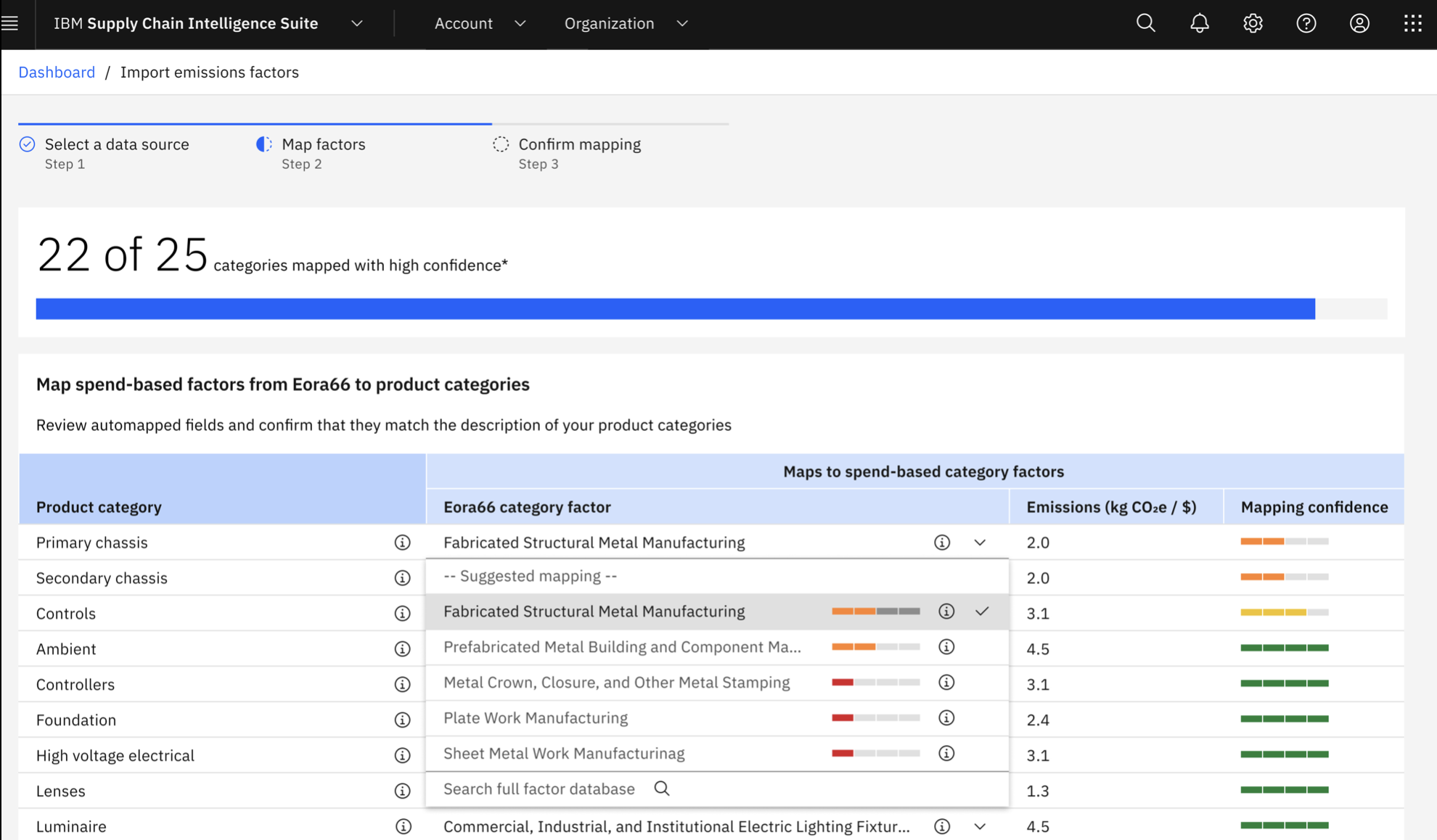Click the blue mapped categories progress bar
Viewport: 1437px width, 840px height.
coord(675,309)
